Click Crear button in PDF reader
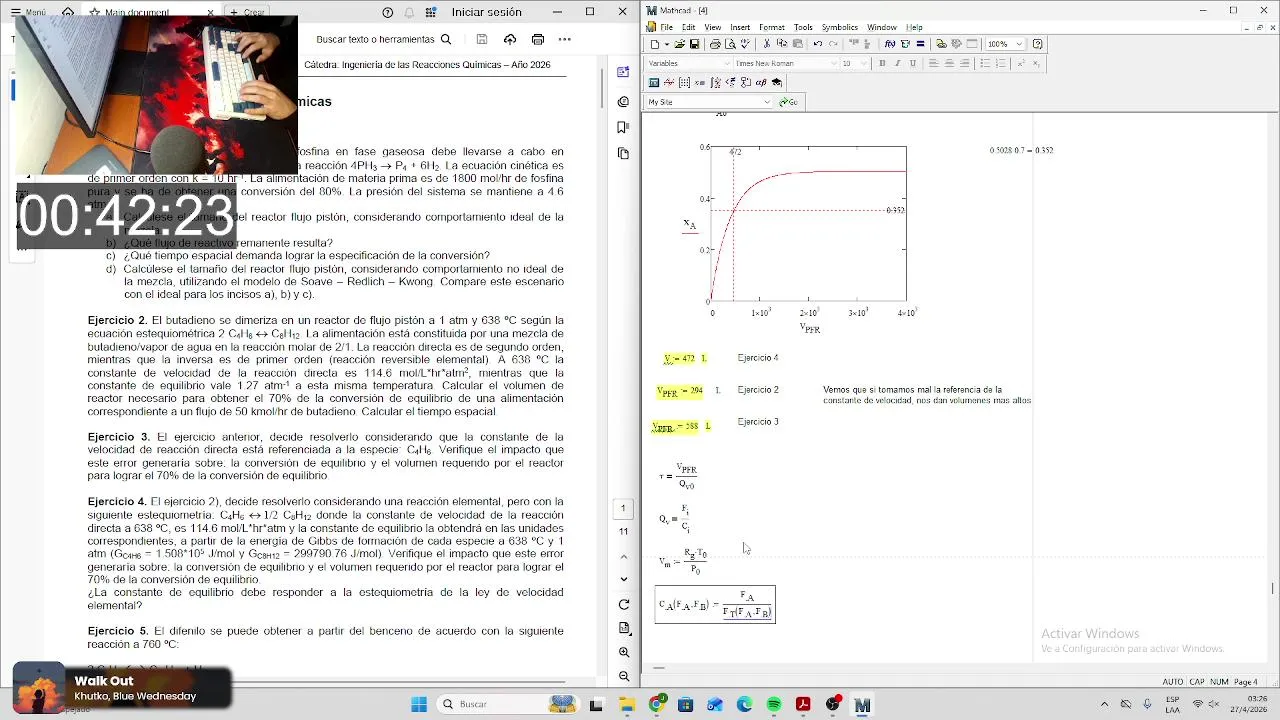The width and height of the screenshot is (1280, 720). click(x=249, y=12)
